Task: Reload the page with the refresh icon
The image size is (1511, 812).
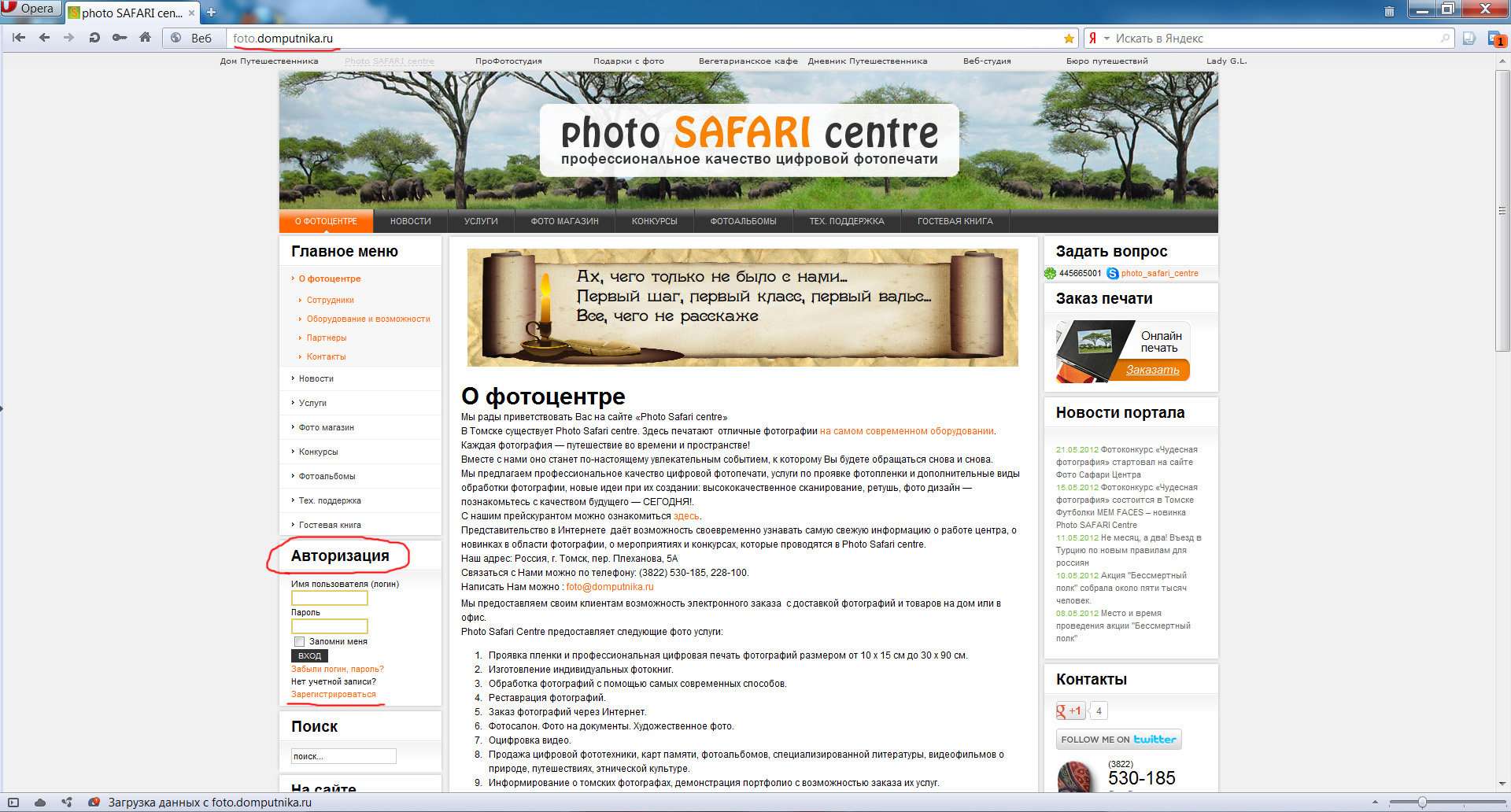Action: [x=94, y=38]
